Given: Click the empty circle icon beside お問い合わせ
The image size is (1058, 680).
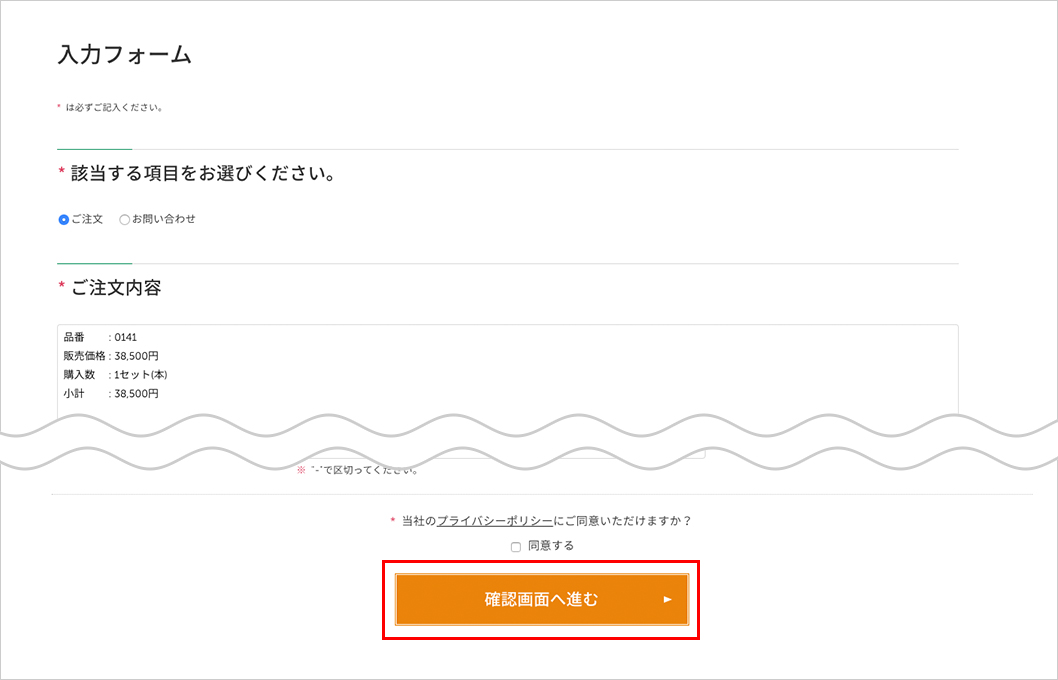Looking at the screenshot, I should [124, 218].
